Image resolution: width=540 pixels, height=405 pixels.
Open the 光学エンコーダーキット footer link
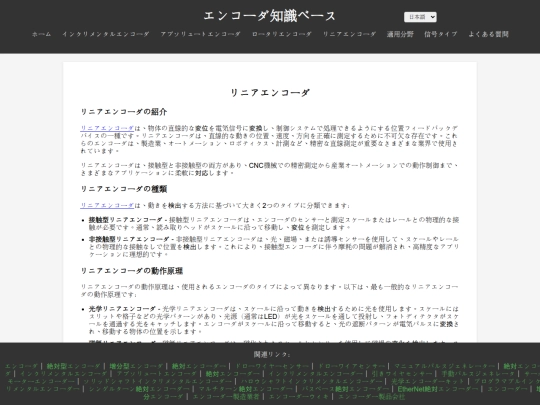coord(428,381)
